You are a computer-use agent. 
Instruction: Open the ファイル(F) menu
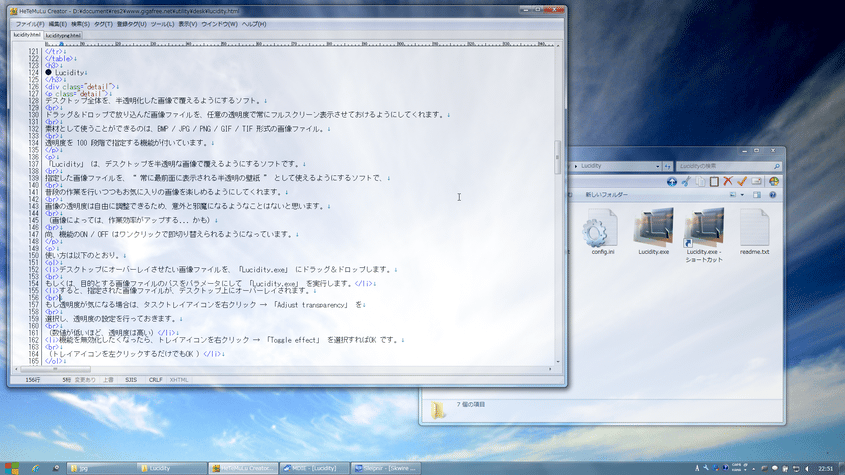30,24
